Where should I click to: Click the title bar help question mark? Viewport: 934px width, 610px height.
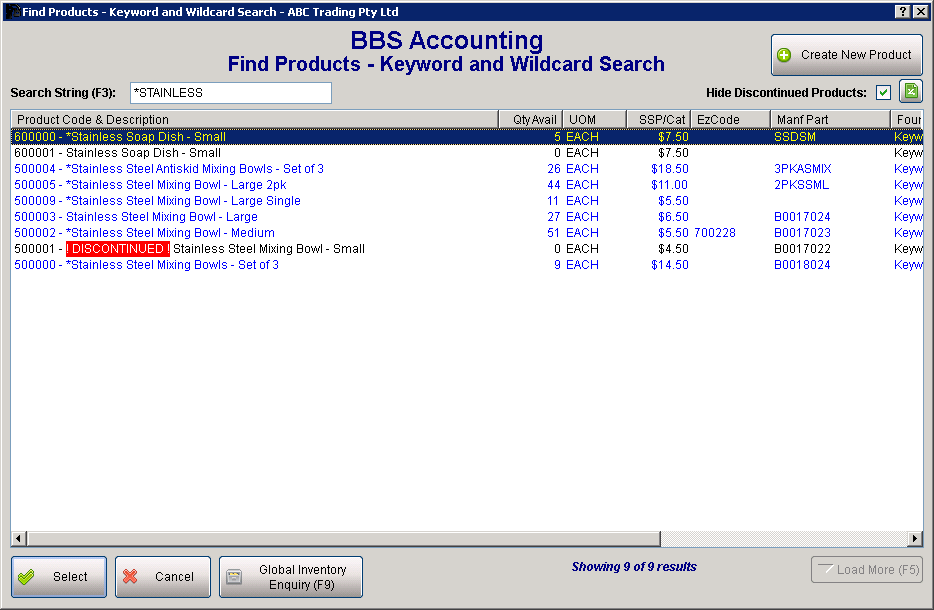(x=902, y=11)
